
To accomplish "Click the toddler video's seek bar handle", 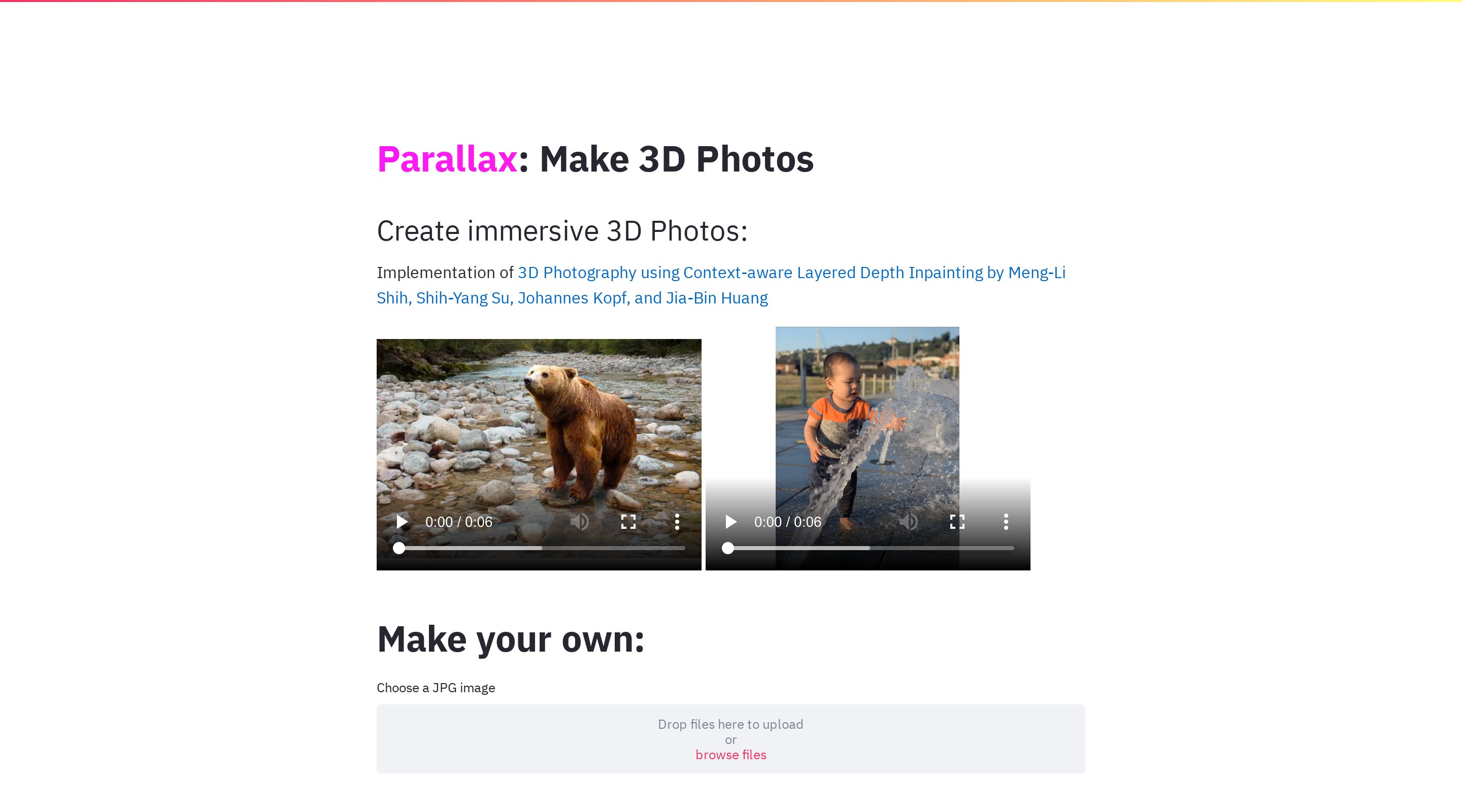I will coord(728,548).
